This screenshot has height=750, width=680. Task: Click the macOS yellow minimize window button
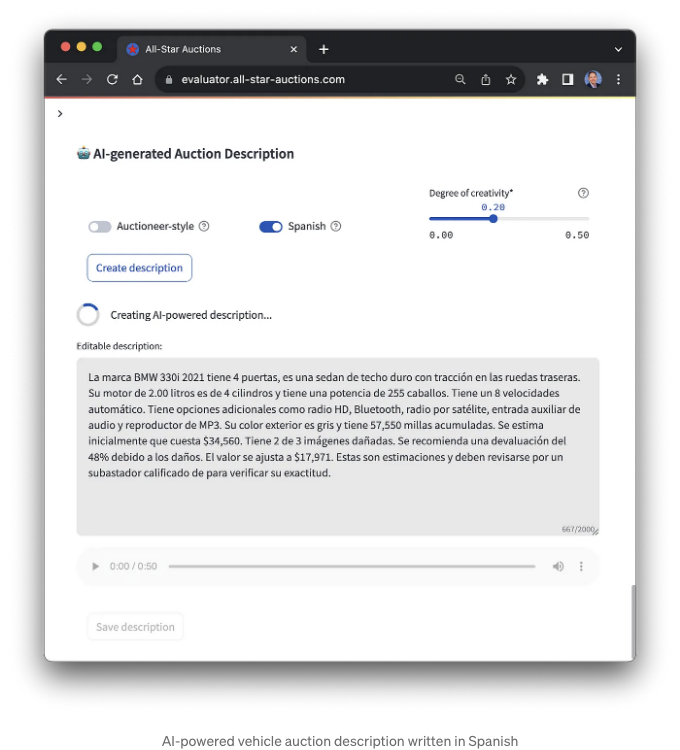pos(81,46)
